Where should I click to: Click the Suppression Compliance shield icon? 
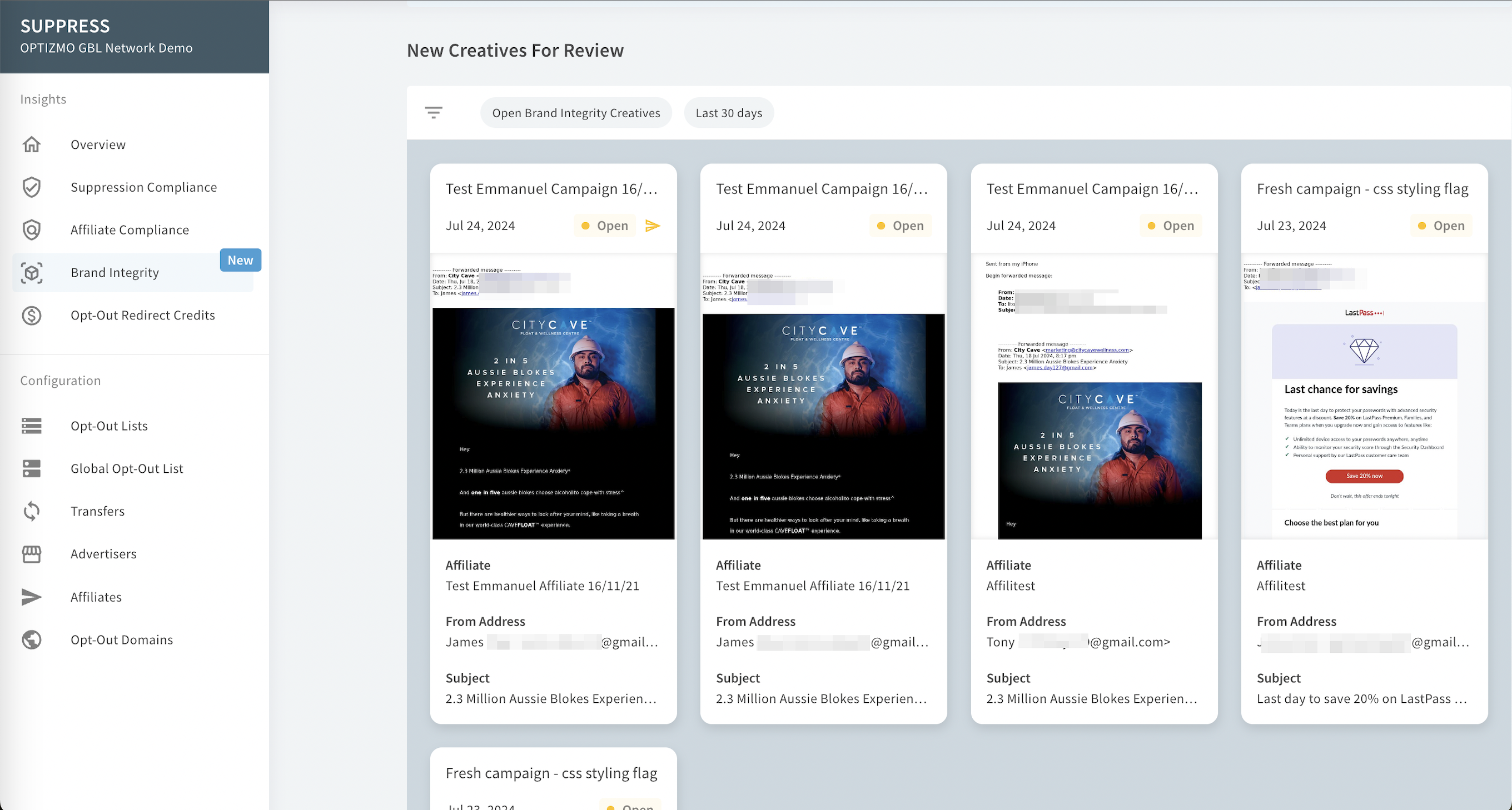[x=32, y=187]
